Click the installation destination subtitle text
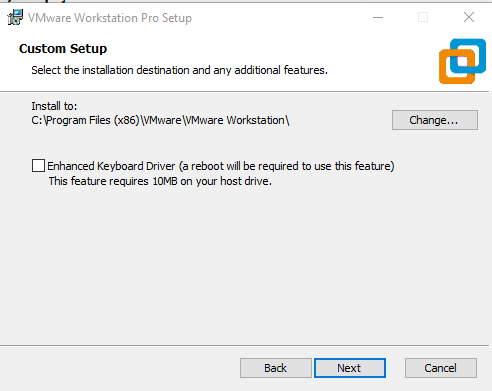This screenshot has width=492, height=391. (x=179, y=70)
